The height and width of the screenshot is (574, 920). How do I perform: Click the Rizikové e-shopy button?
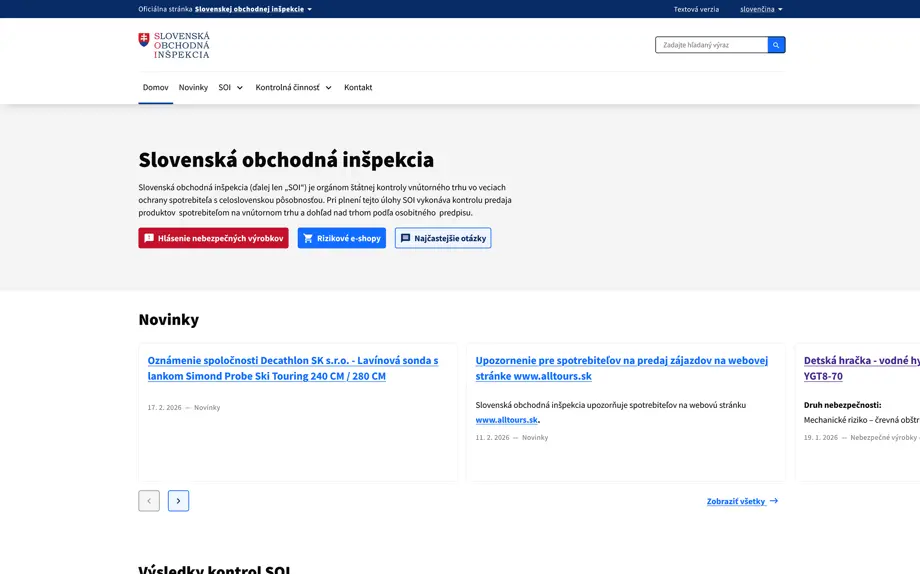pos(341,238)
